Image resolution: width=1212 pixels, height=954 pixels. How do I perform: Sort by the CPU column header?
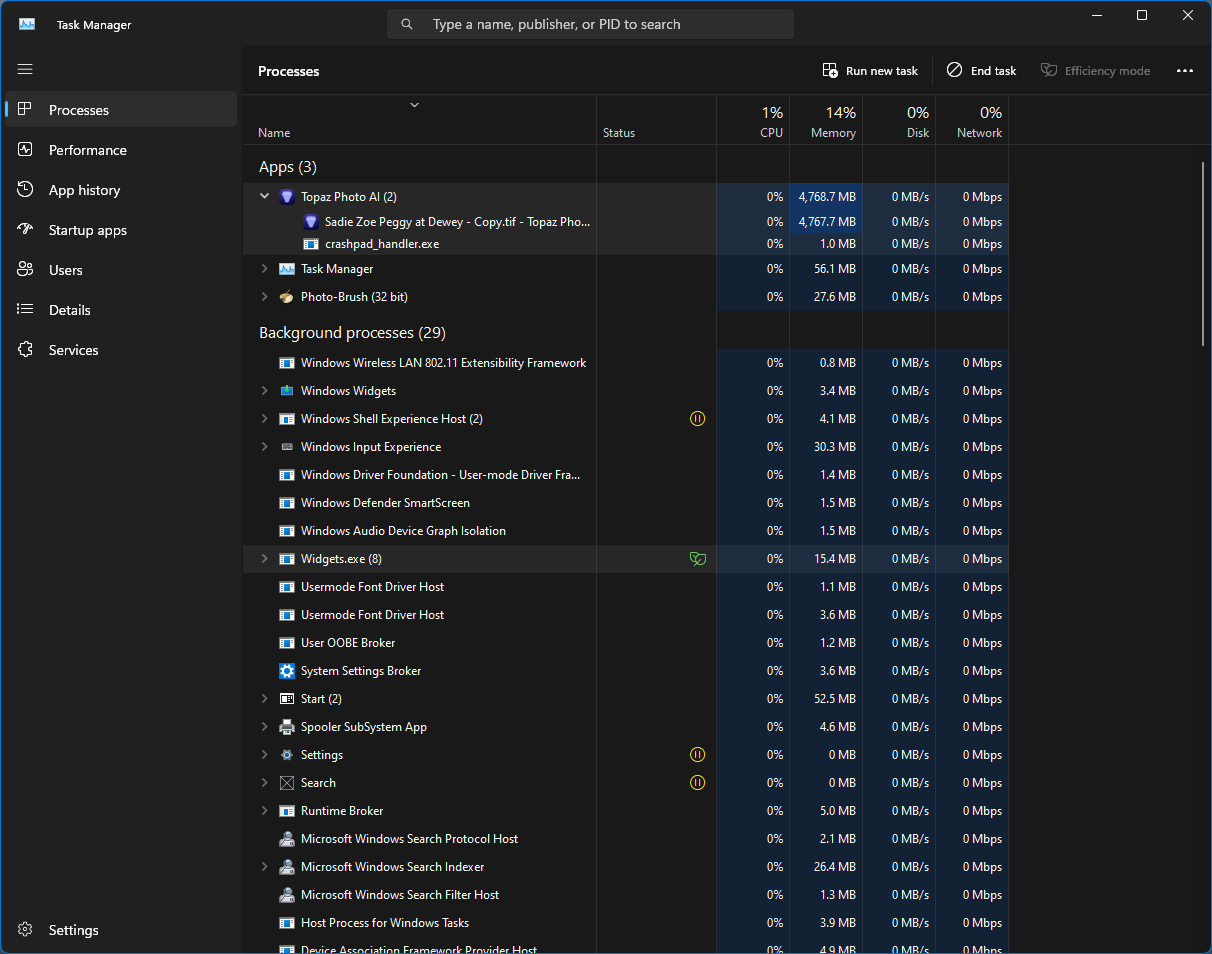coord(753,121)
